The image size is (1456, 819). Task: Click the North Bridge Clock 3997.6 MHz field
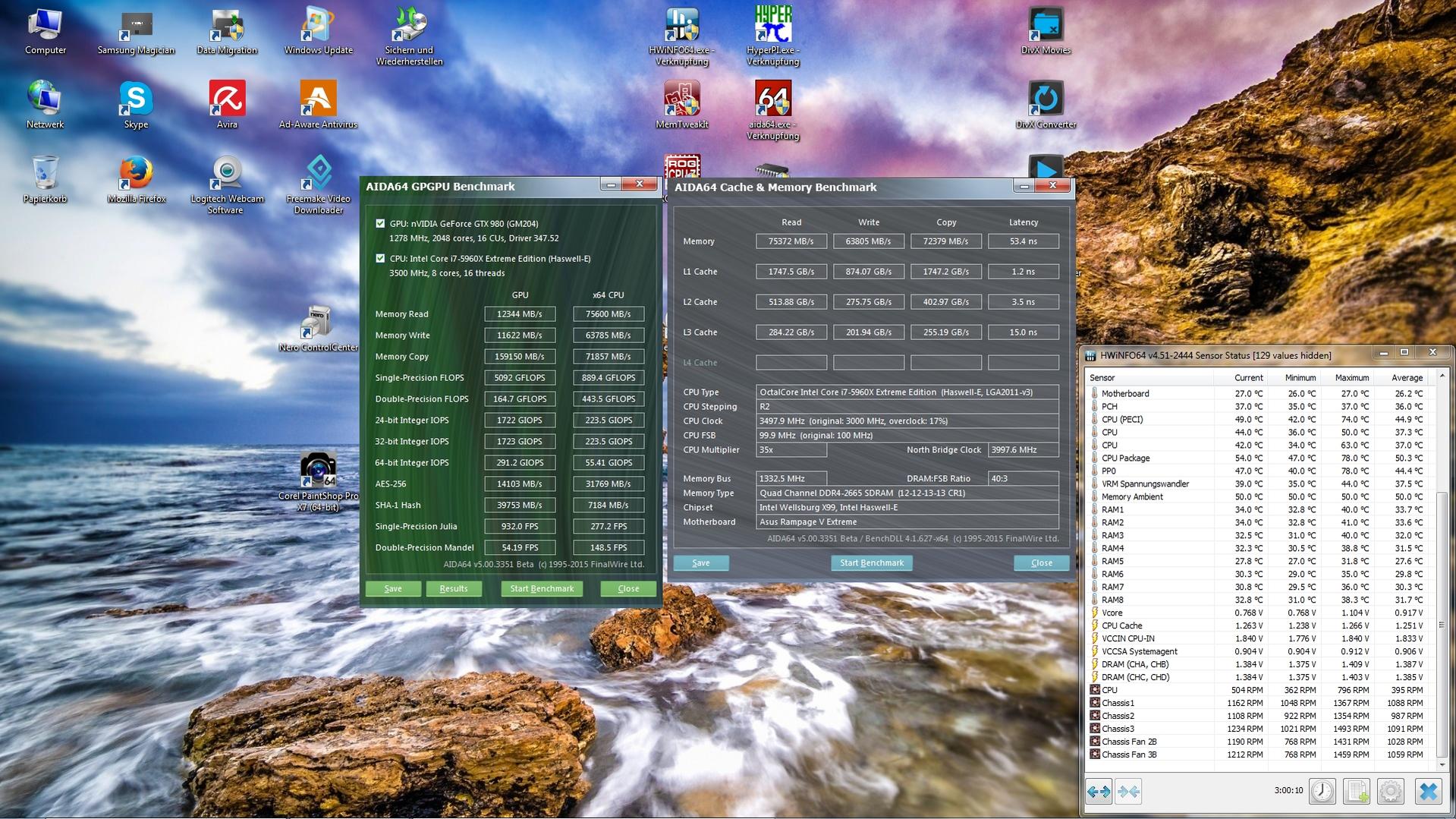pos(1024,449)
